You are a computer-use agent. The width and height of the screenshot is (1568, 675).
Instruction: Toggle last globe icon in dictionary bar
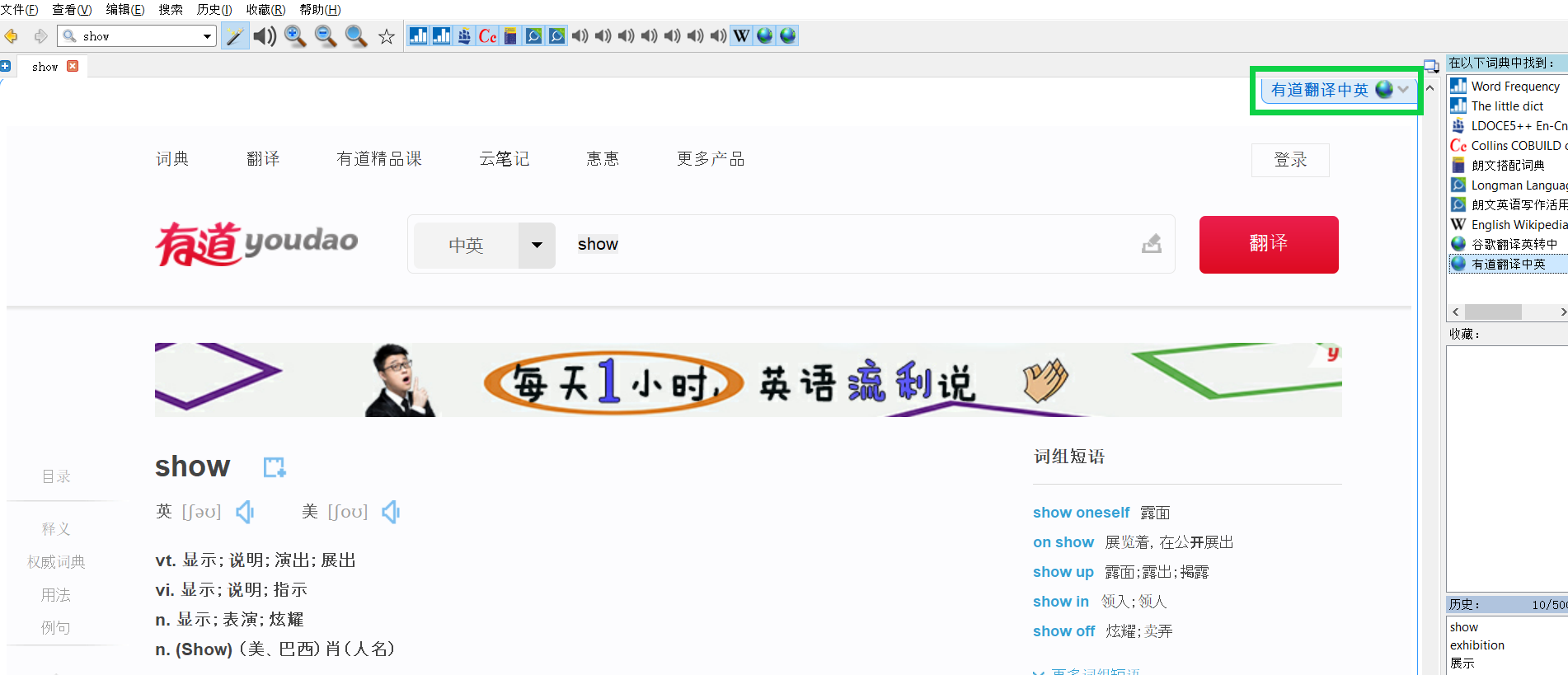(787, 35)
